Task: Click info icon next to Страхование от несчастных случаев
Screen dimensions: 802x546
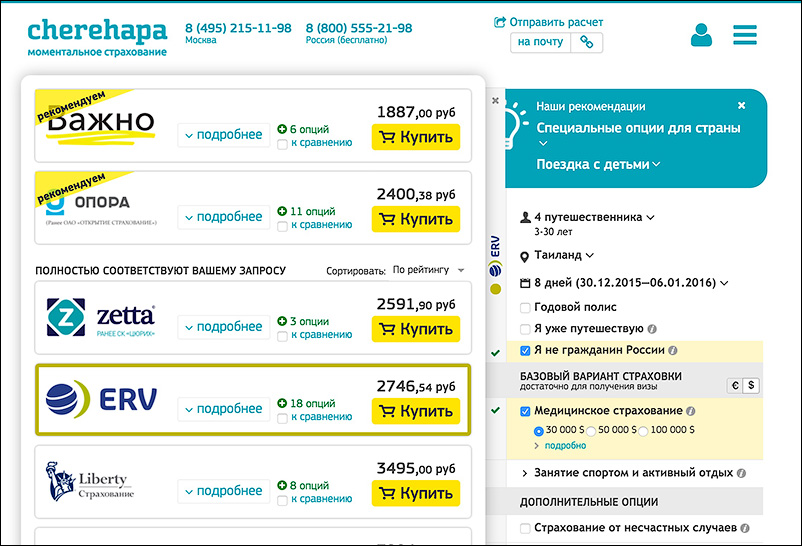Action: (745, 528)
